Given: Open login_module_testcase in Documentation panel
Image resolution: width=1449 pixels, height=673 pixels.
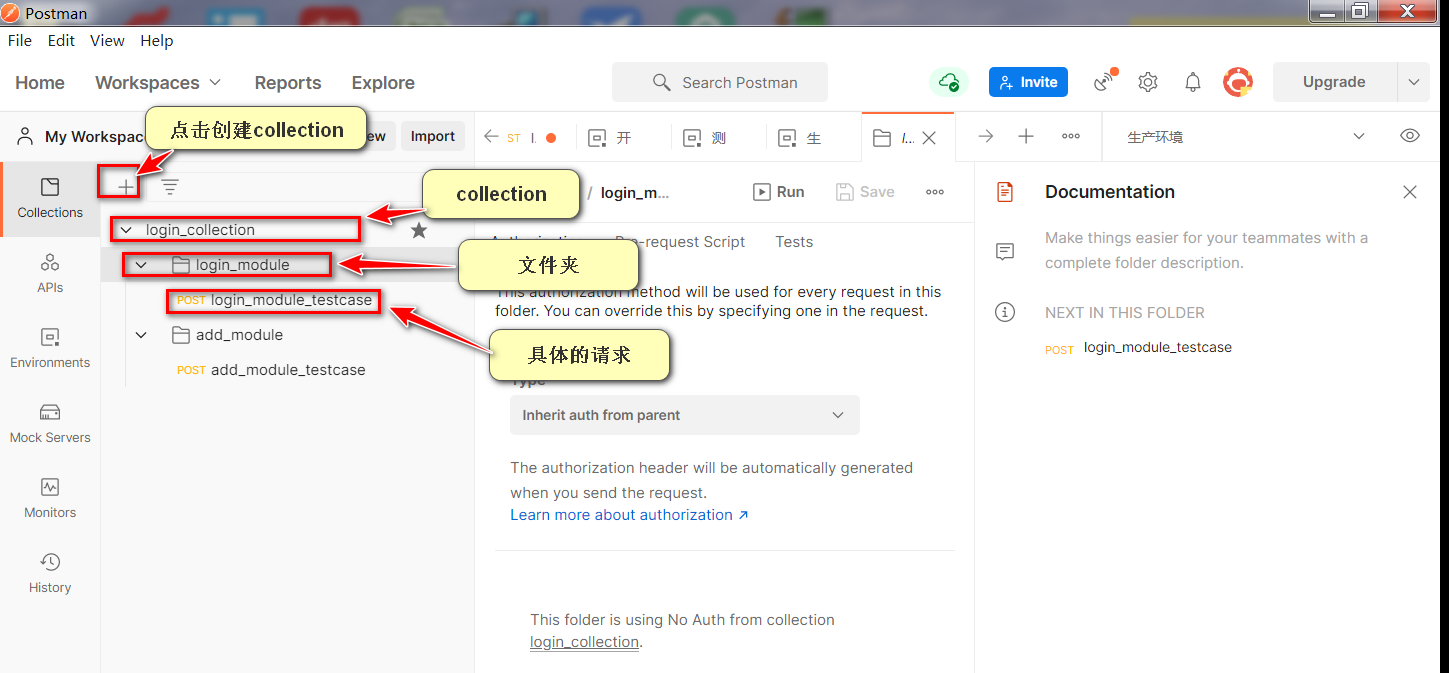Looking at the screenshot, I should [x=1158, y=348].
